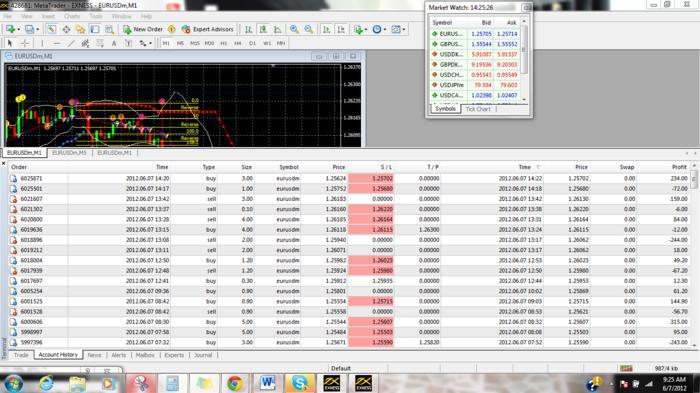Expand the Arrows objects dropdown

coord(150,43)
